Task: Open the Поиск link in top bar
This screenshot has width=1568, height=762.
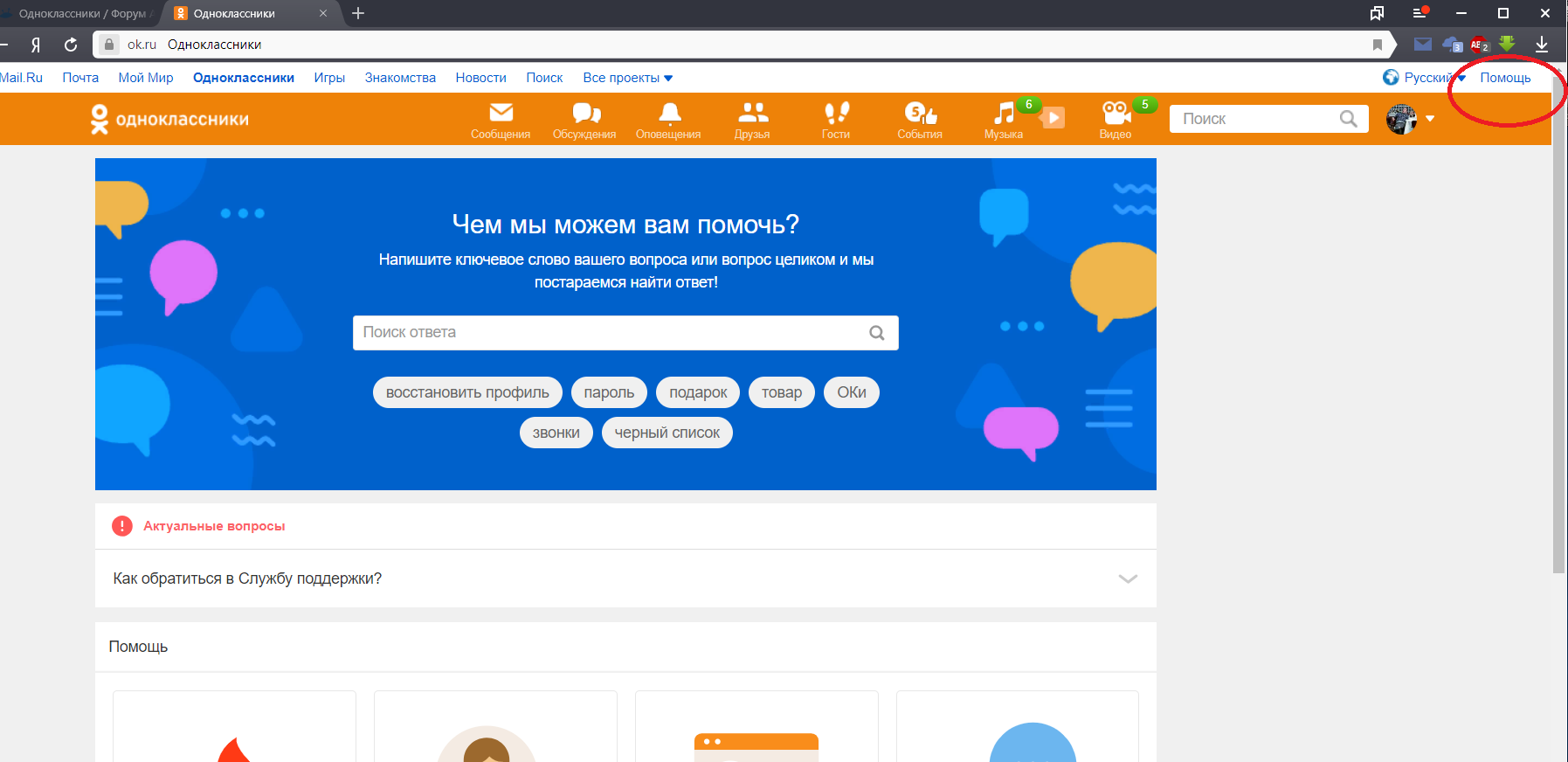Action: point(544,78)
